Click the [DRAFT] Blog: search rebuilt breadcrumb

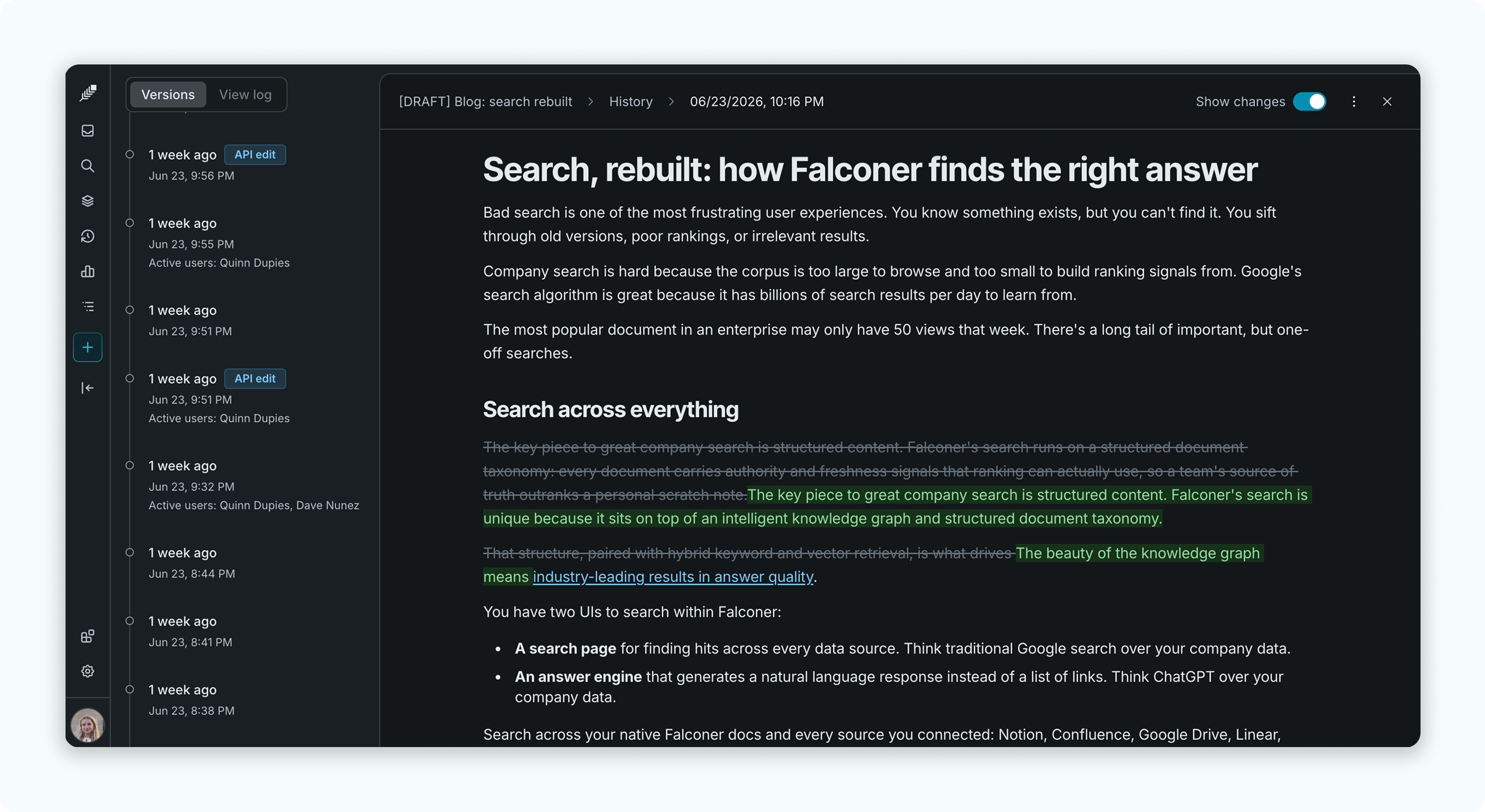click(x=486, y=102)
